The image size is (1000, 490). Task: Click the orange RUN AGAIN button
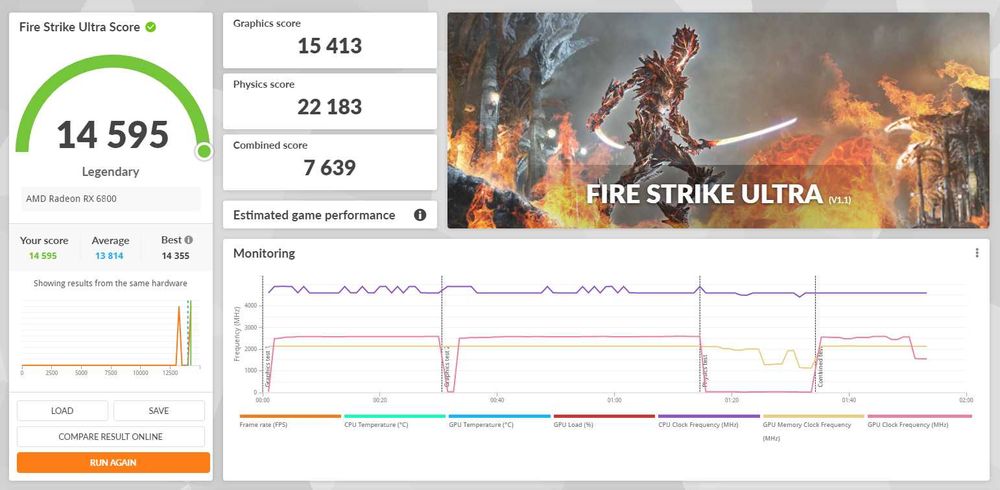pyautogui.click(x=113, y=463)
